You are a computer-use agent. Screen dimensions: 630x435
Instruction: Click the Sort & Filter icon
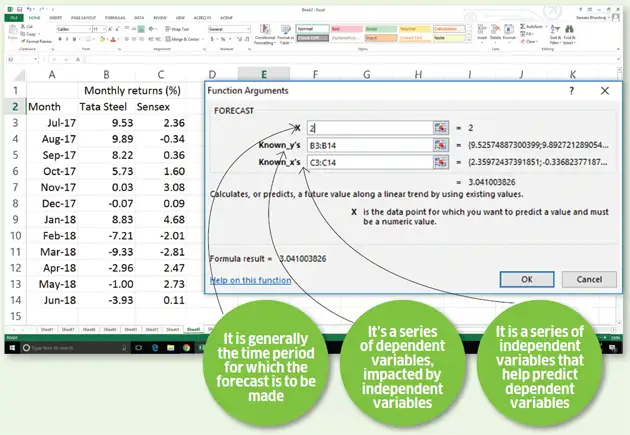pos(555,33)
